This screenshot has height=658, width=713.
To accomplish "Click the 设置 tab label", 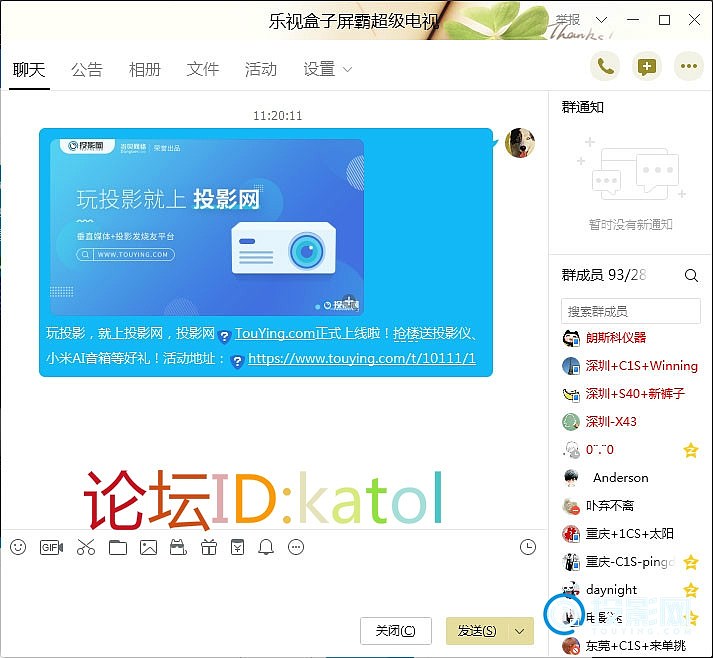I will point(319,70).
